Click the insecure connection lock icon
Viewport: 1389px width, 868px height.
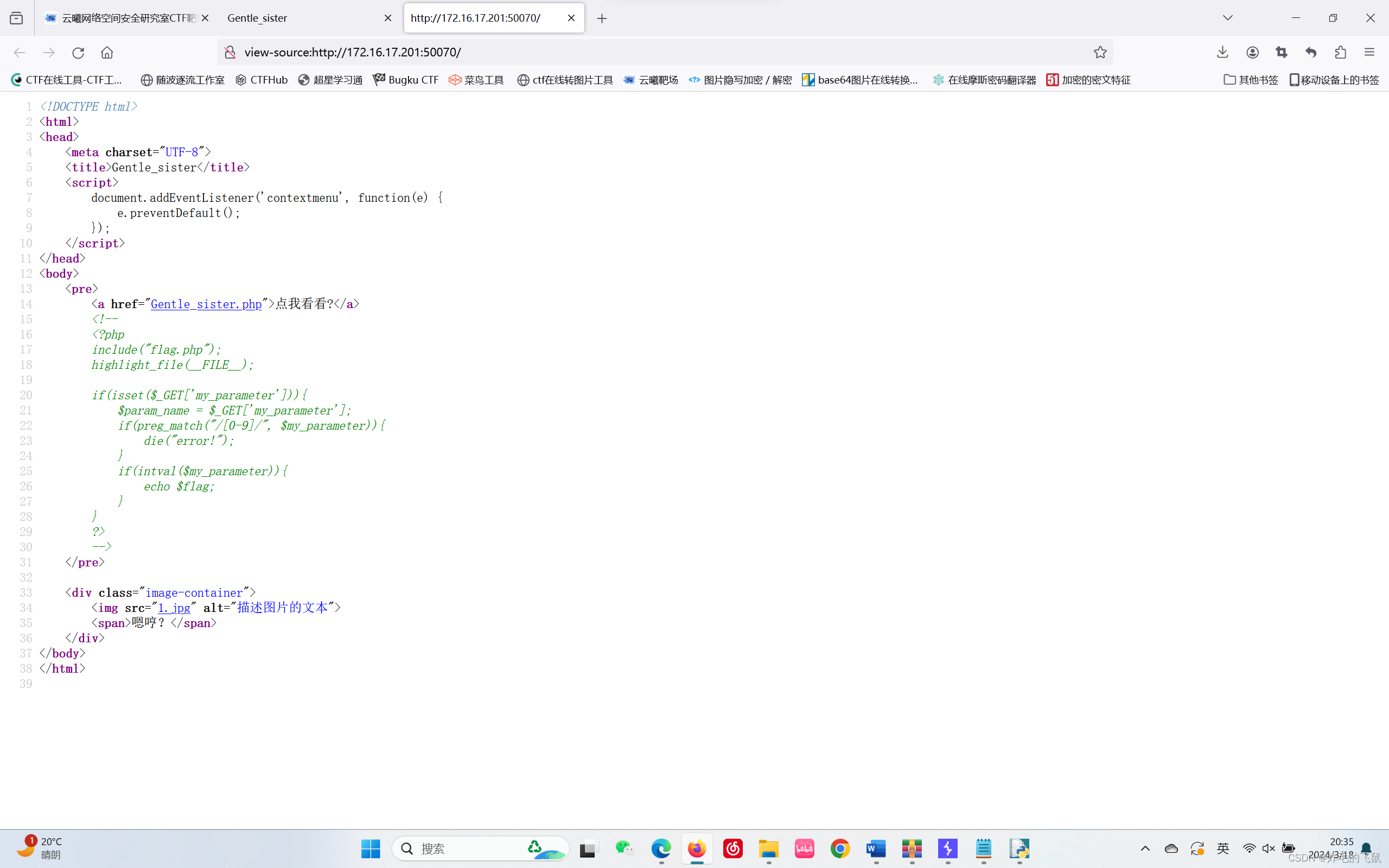[230, 52]
